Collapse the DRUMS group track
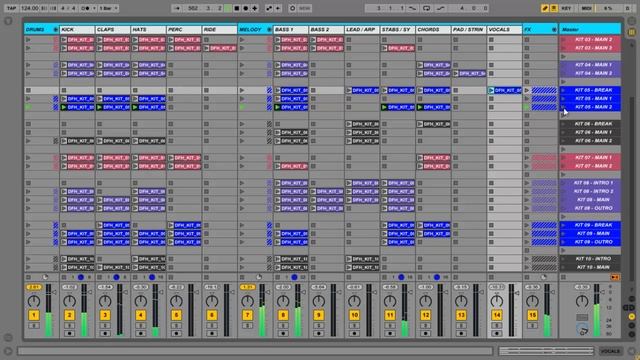 [x=55, y=30]
